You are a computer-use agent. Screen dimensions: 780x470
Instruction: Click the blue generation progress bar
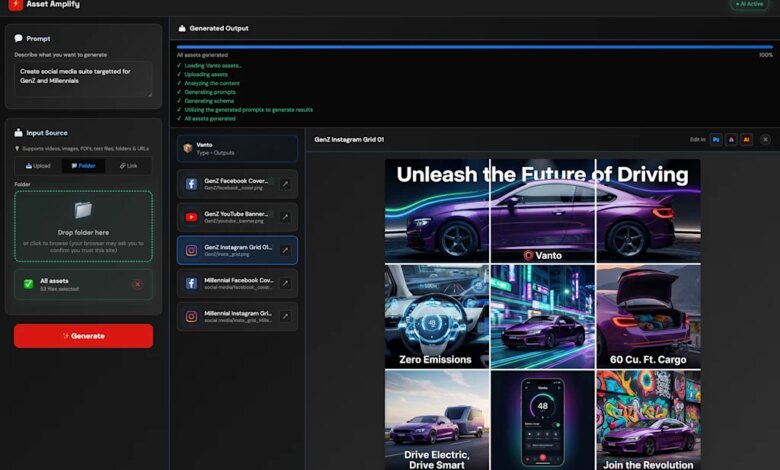pyautogui.click(x=475, y=47)
